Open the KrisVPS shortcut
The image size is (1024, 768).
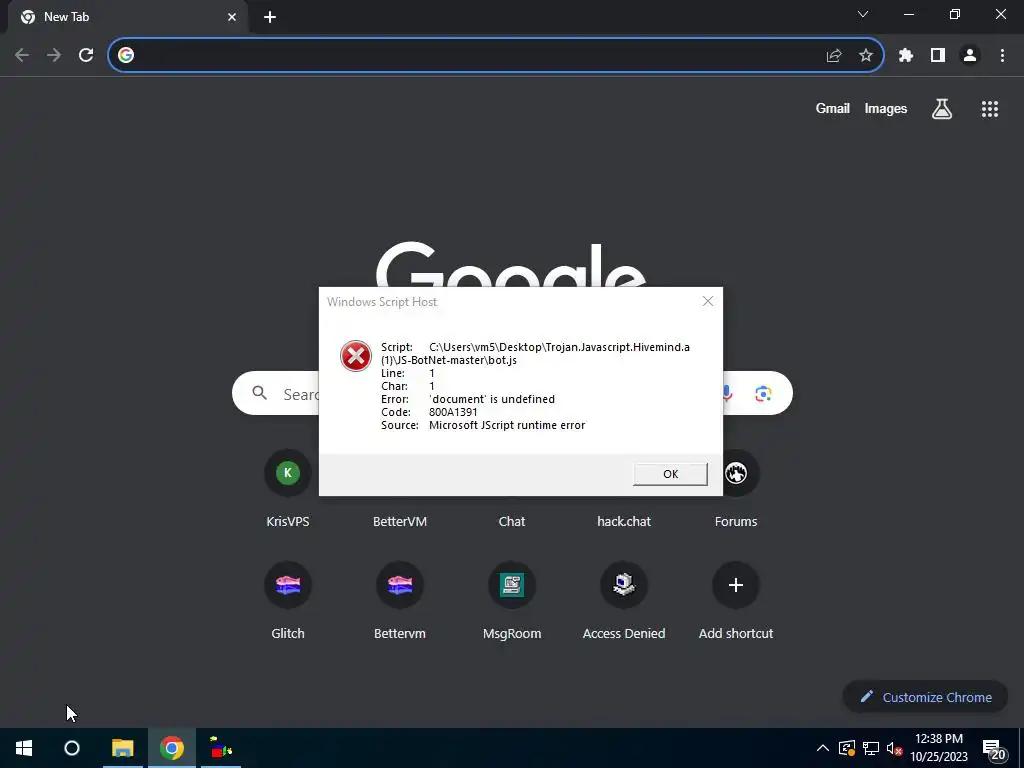[287, 473]
